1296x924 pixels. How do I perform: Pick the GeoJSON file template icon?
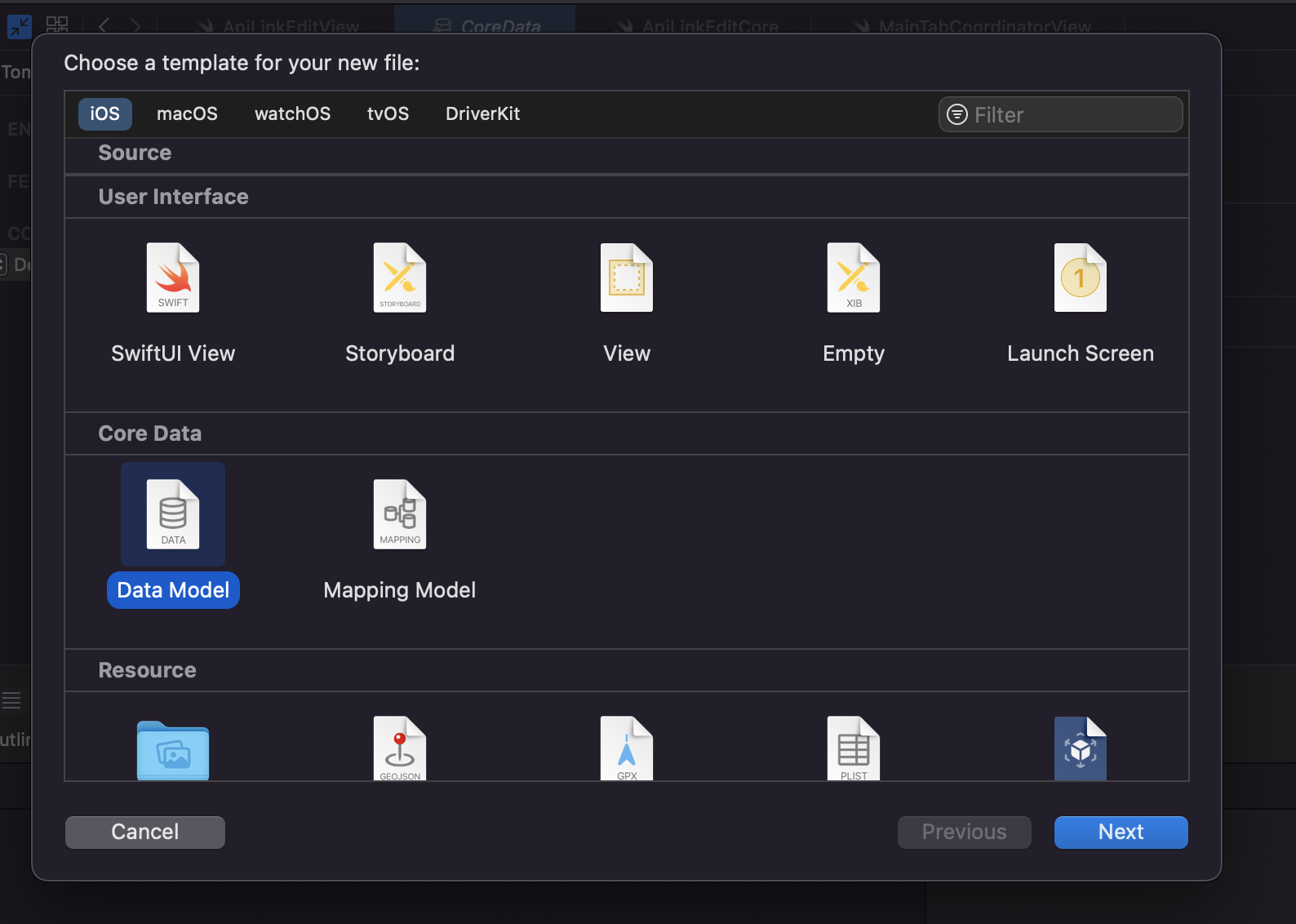click(400, 749)
